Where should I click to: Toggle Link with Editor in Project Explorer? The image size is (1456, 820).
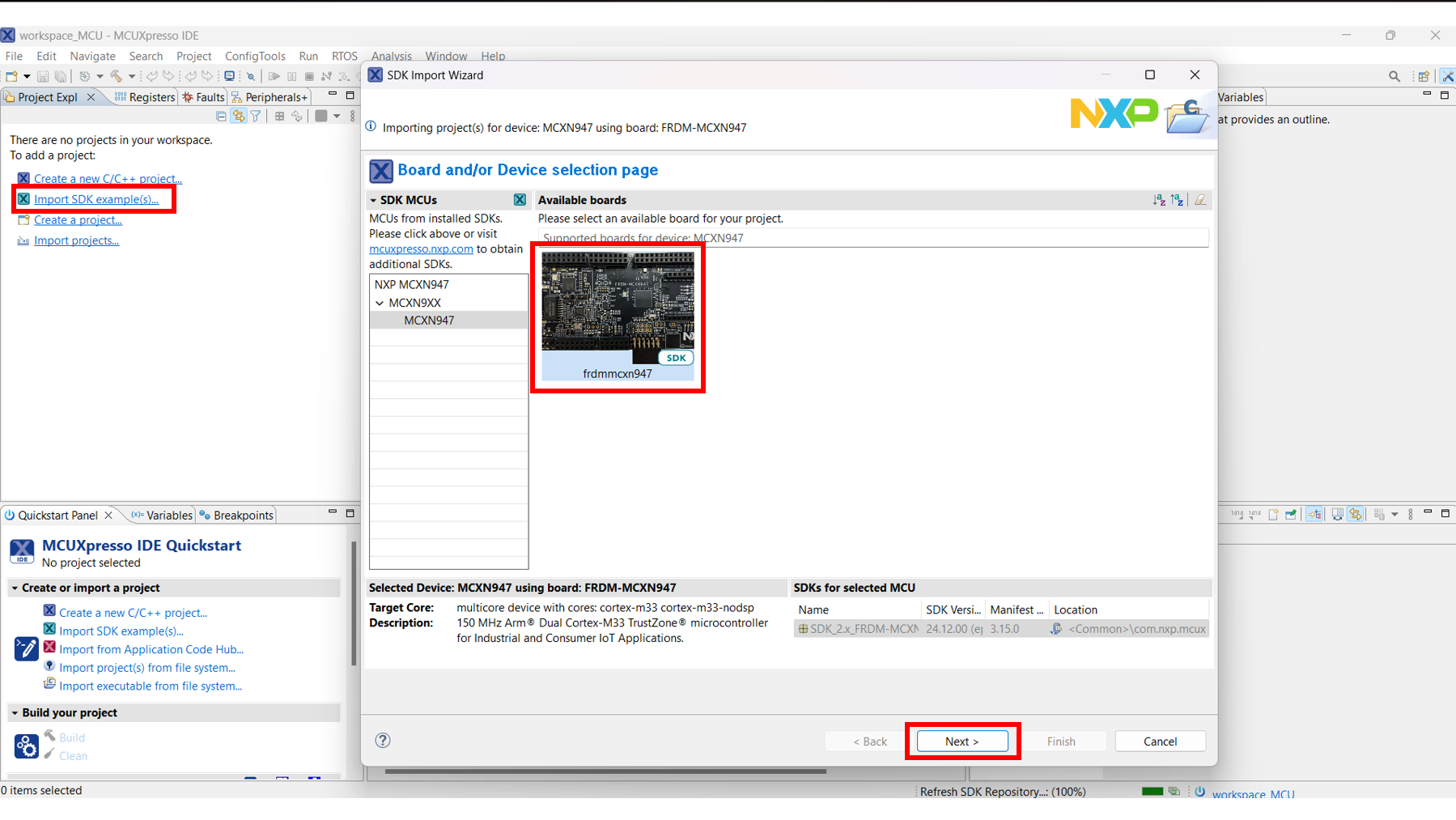pos(238,116)
